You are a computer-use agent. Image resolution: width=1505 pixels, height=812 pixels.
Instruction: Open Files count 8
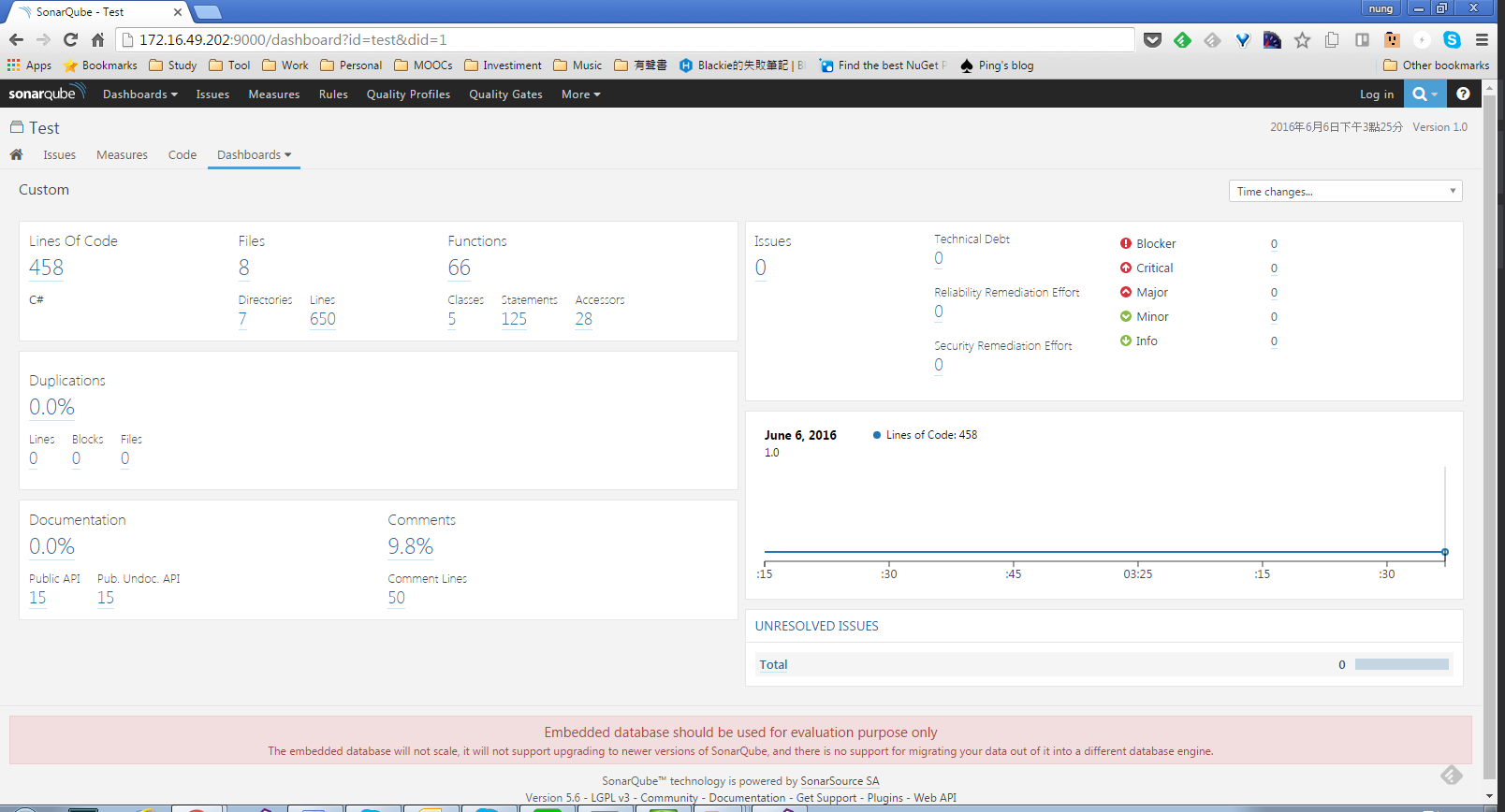coord(244,268)
